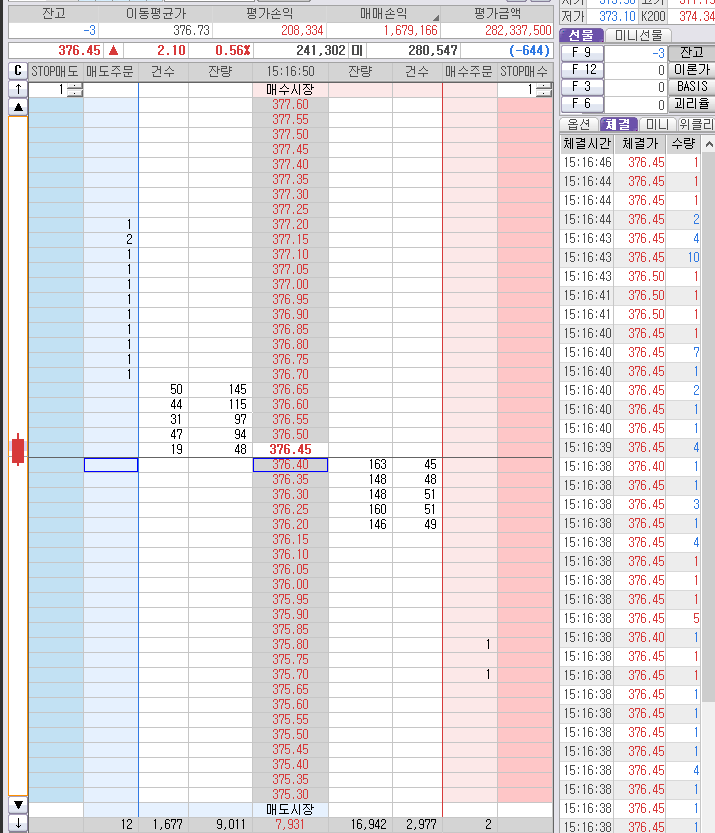Click the (-644) value in summary bar
715x833 pixels.
pyautogui.click(x=529, y=50)
